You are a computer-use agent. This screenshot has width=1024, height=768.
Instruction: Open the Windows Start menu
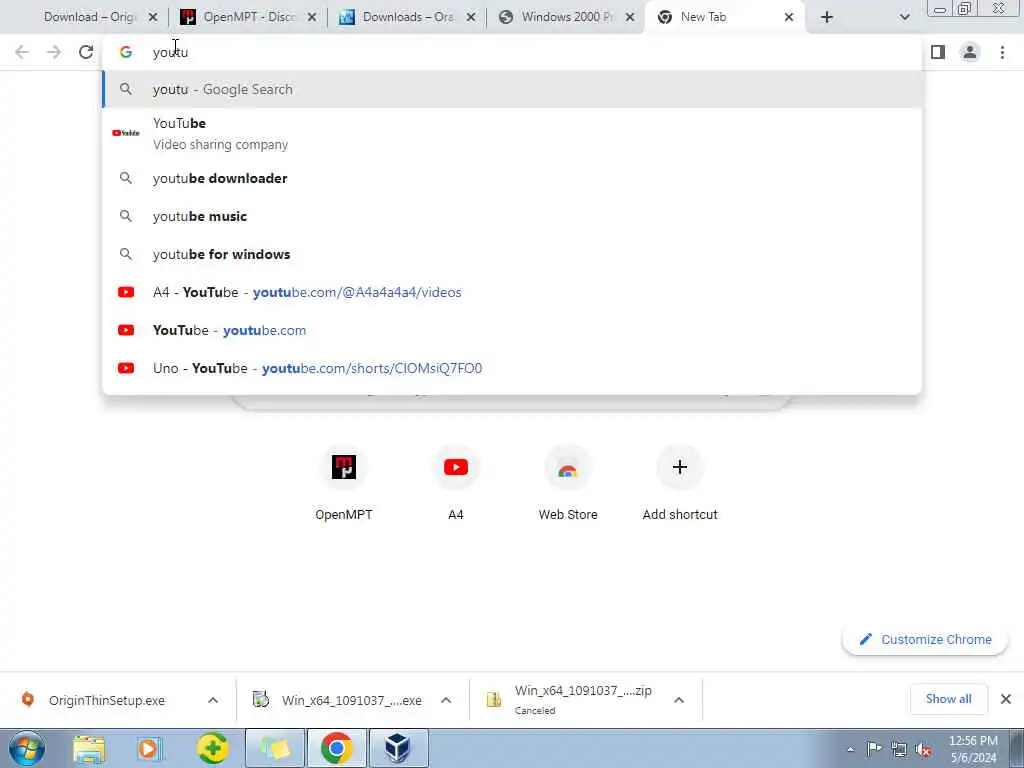[26, 748]
